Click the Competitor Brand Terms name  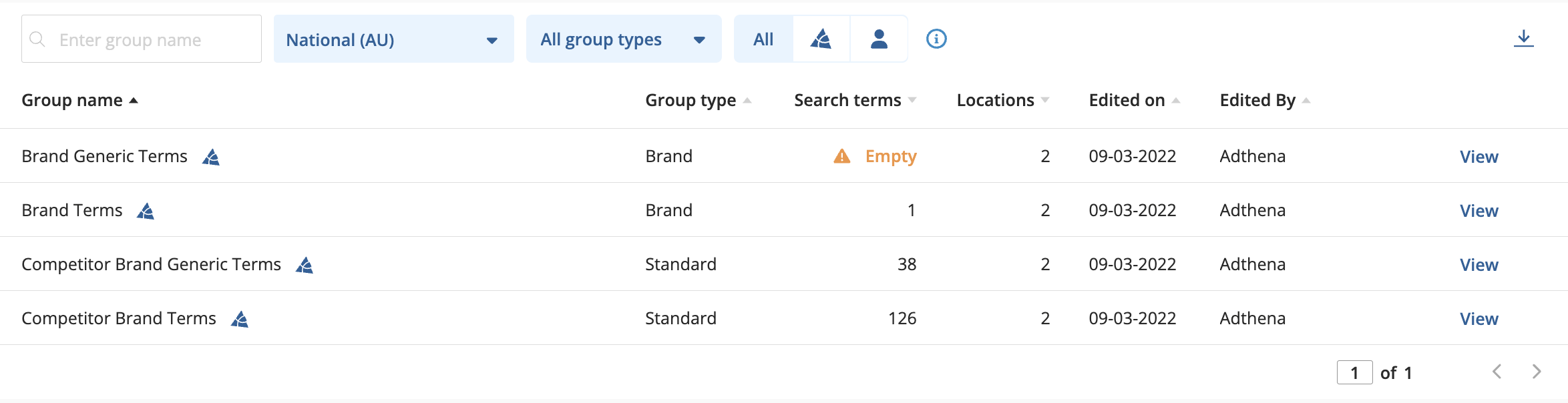click(119, 318)
